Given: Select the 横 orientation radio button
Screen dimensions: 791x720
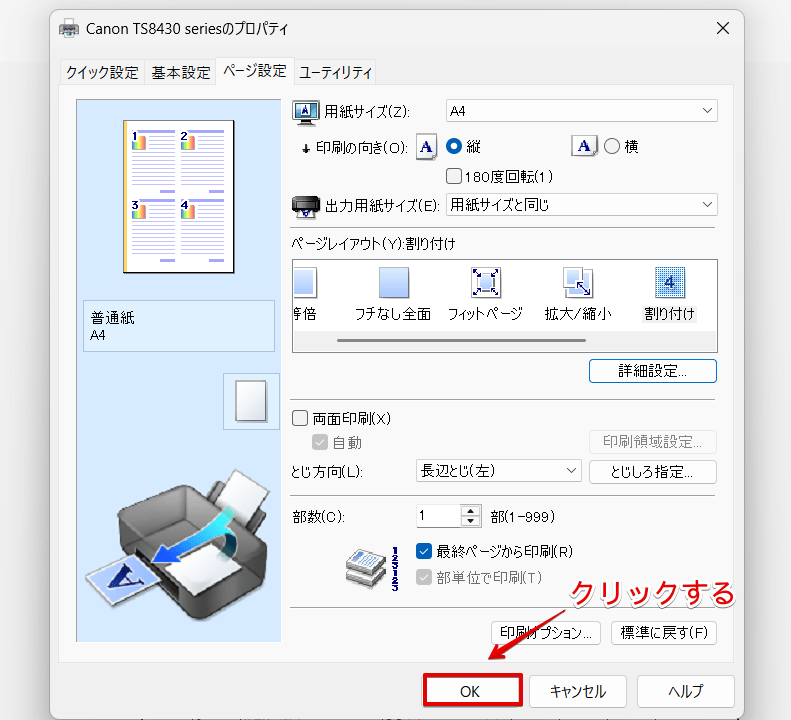Looking at the screenshot, I should click(612, 146).
